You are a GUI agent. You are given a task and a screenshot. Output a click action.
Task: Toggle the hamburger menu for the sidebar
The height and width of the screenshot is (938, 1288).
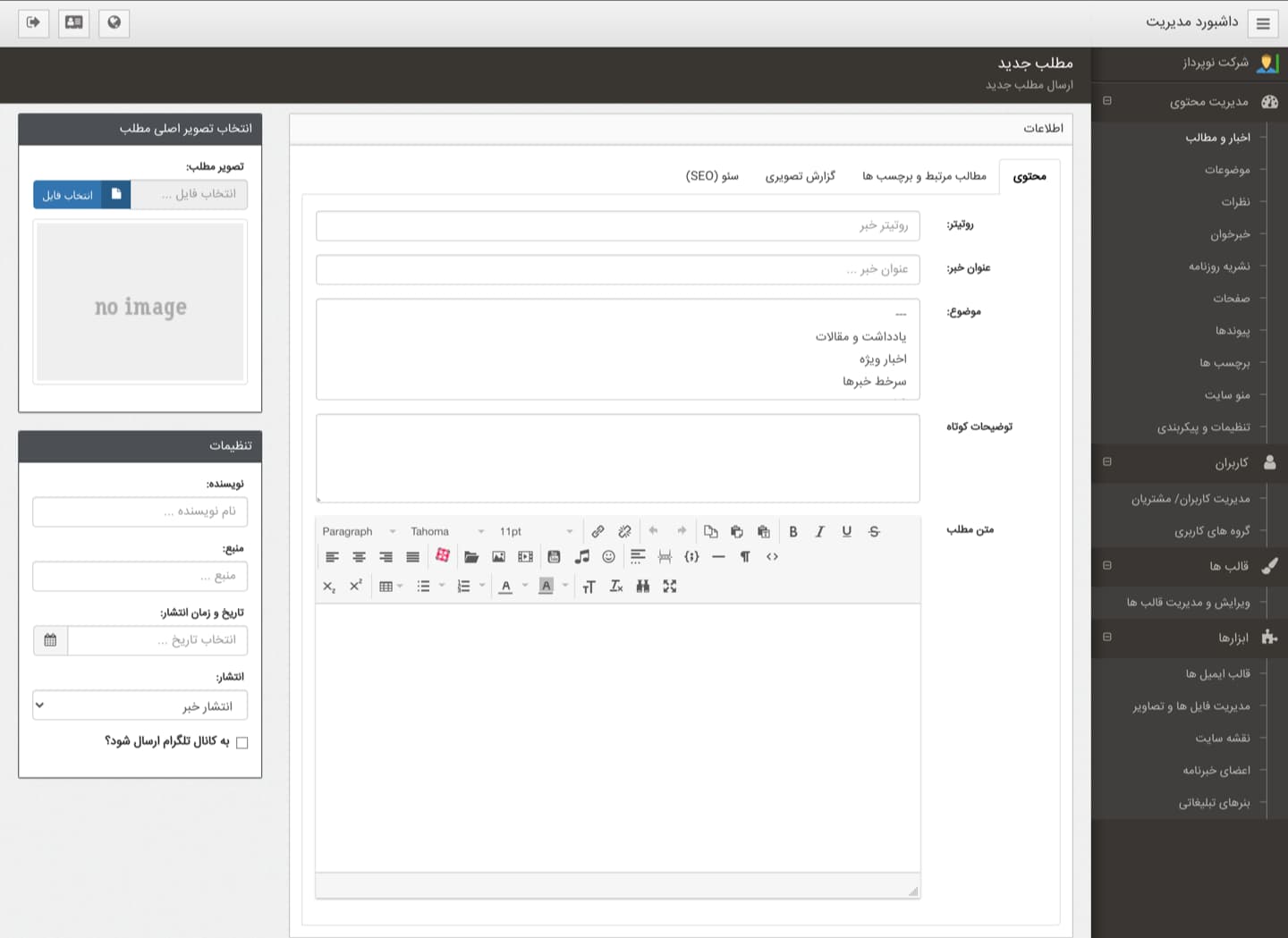point(1263,23)
